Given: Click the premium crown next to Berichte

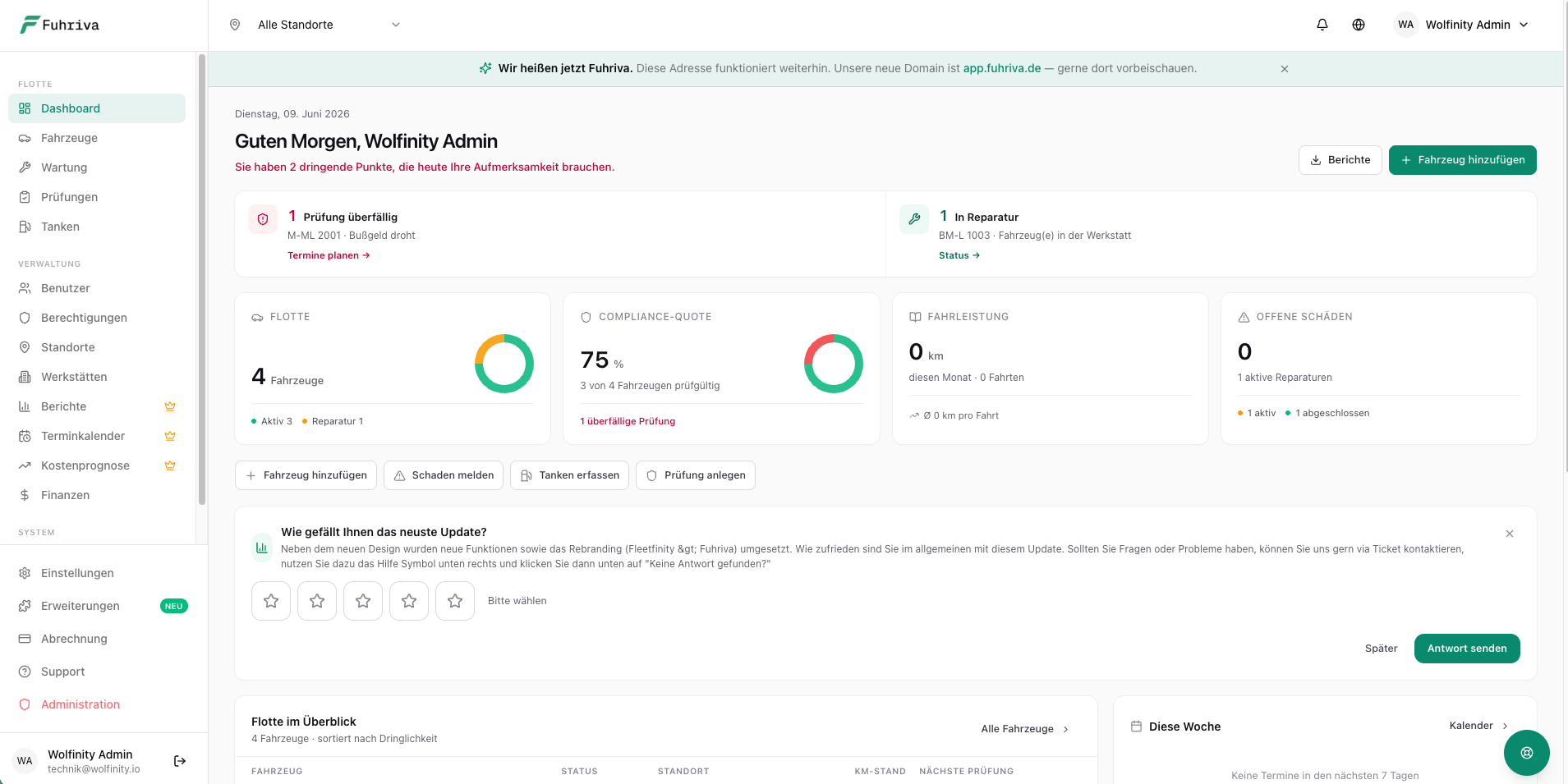Looking at the screenshot, I should tap(170, 406).
